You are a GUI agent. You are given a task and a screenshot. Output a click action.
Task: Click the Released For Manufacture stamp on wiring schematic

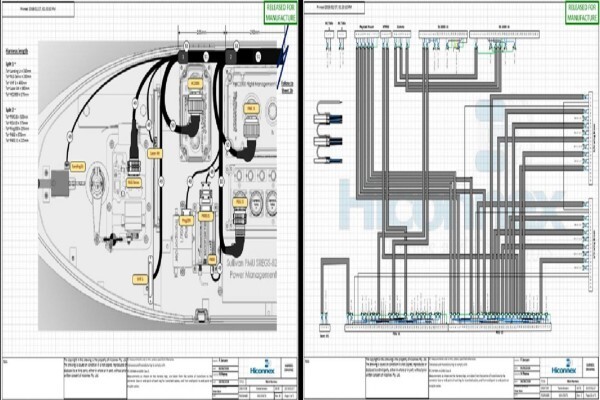582,13
